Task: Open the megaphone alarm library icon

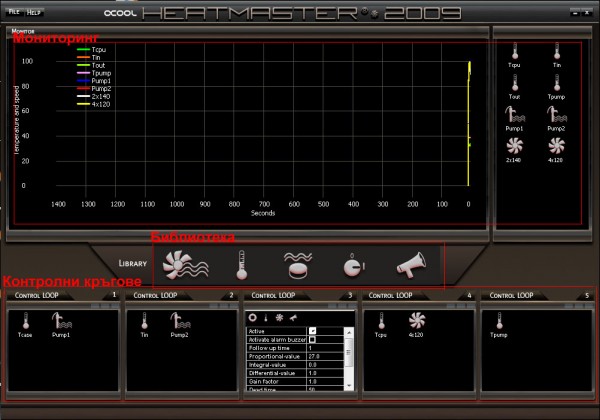Action: click(x=411, y=265)
